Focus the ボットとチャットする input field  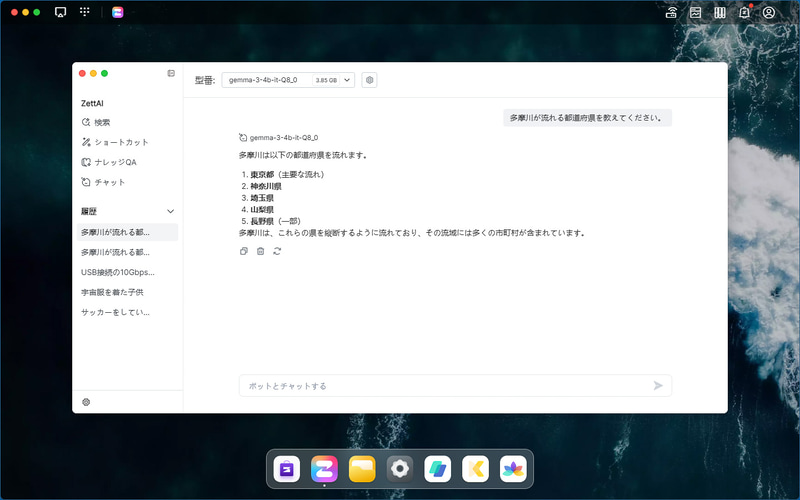455,386
